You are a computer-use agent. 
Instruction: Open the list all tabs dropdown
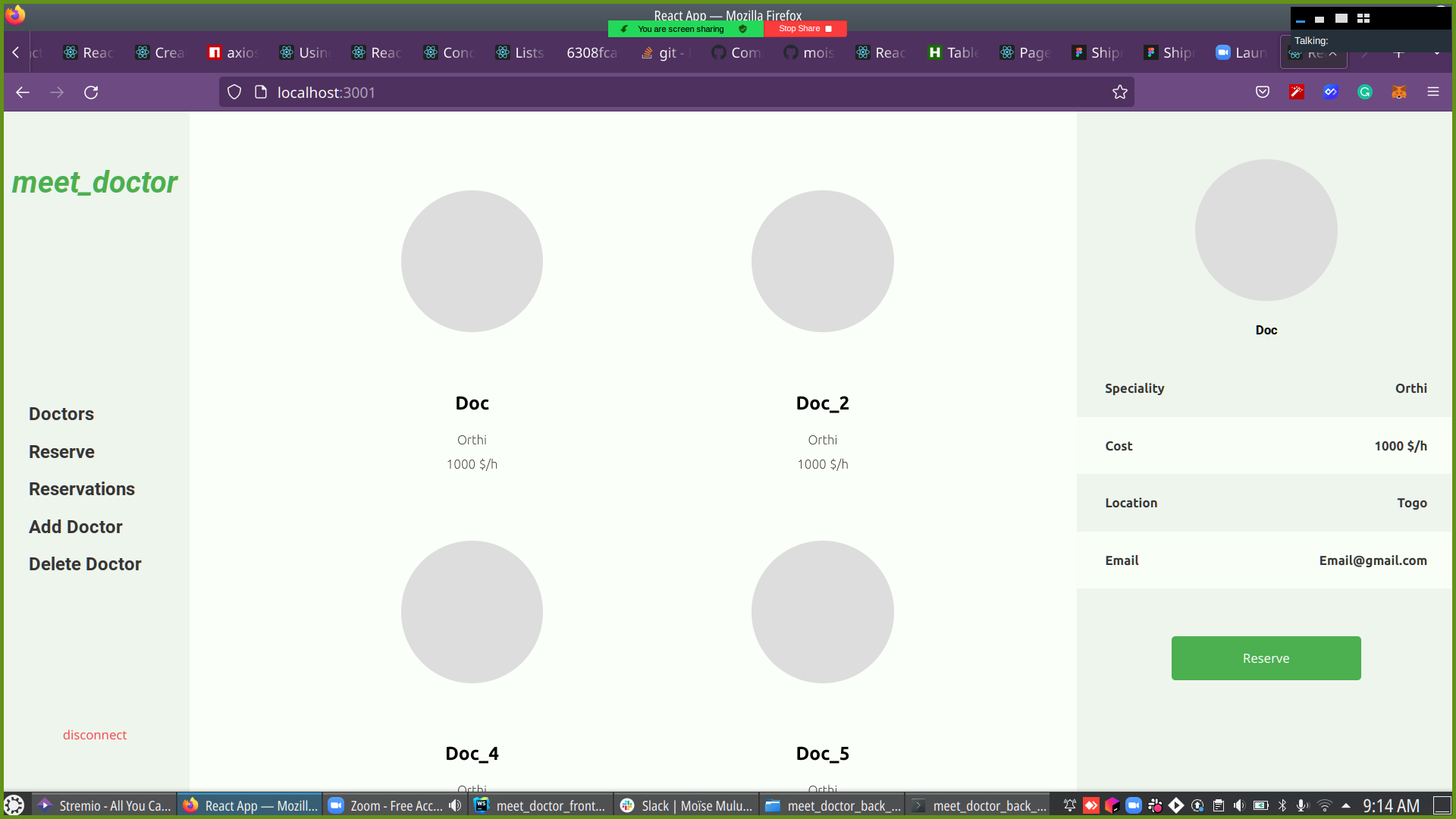pyautogui.click(x=1436, y=53)
